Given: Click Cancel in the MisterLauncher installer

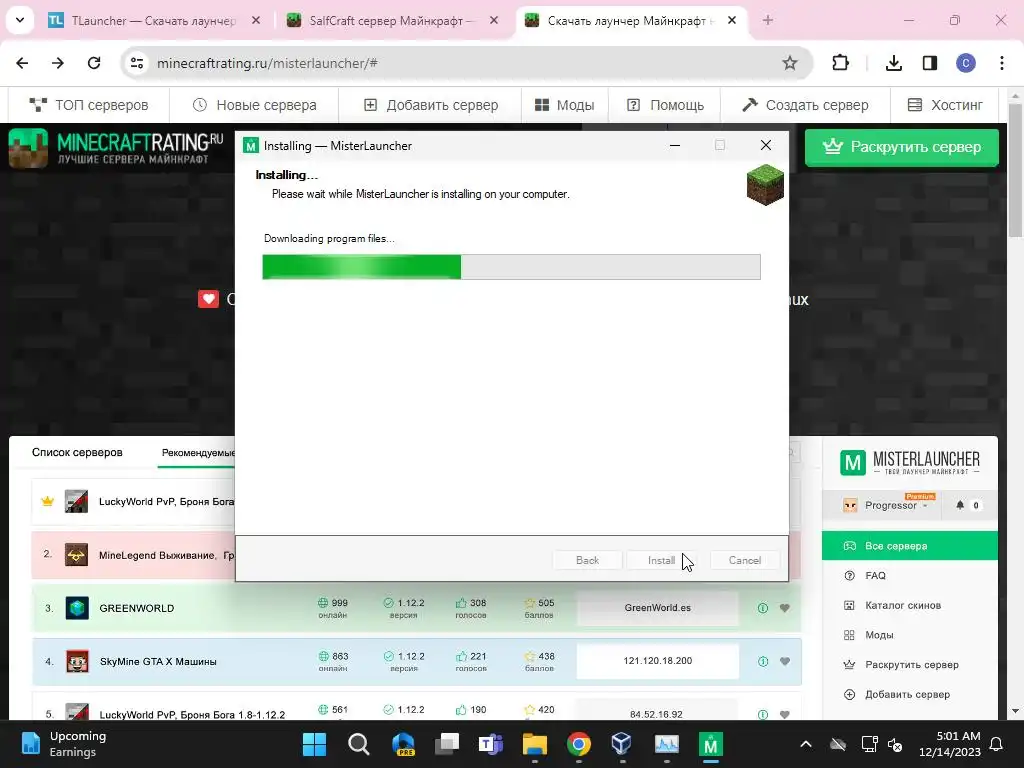Looking at the screenshot, I should tap(744, 560).
